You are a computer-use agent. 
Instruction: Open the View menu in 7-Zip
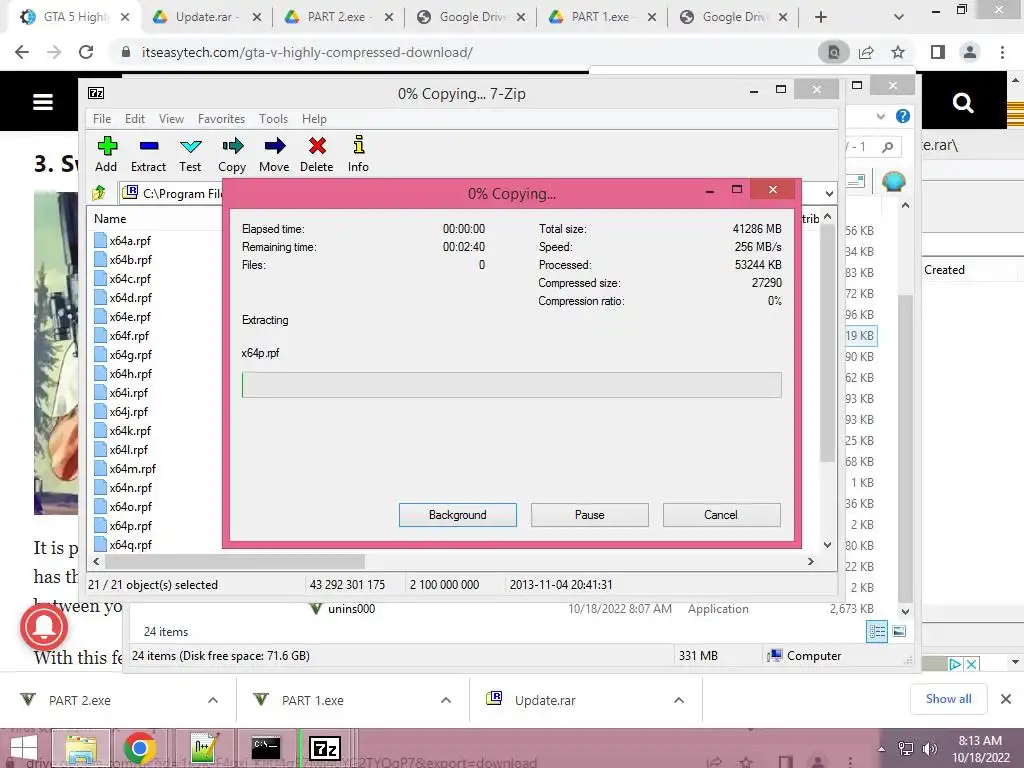pyautogui.click(x=171, y=119)
